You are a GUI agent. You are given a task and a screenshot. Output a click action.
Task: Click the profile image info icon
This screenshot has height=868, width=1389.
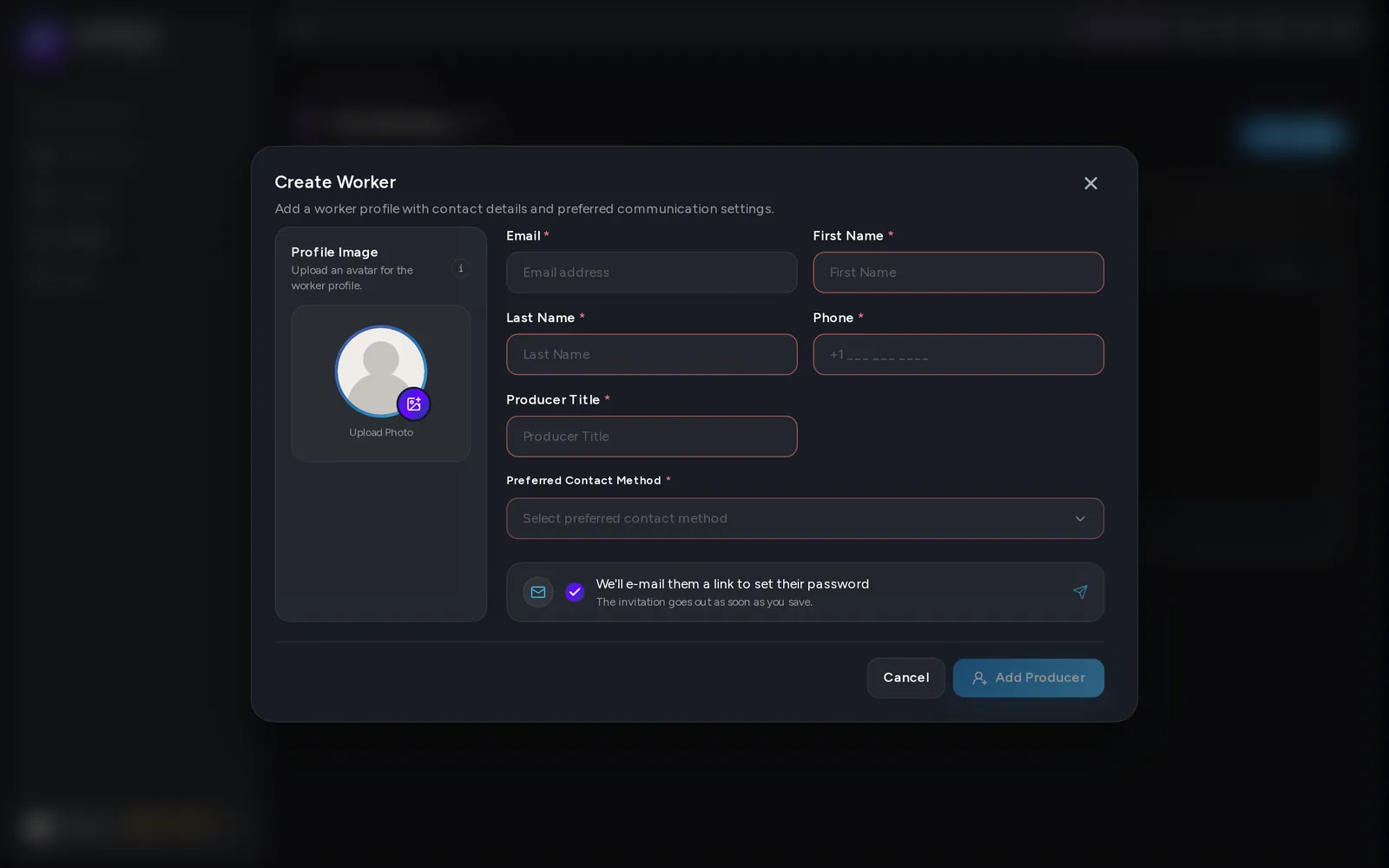461,268
